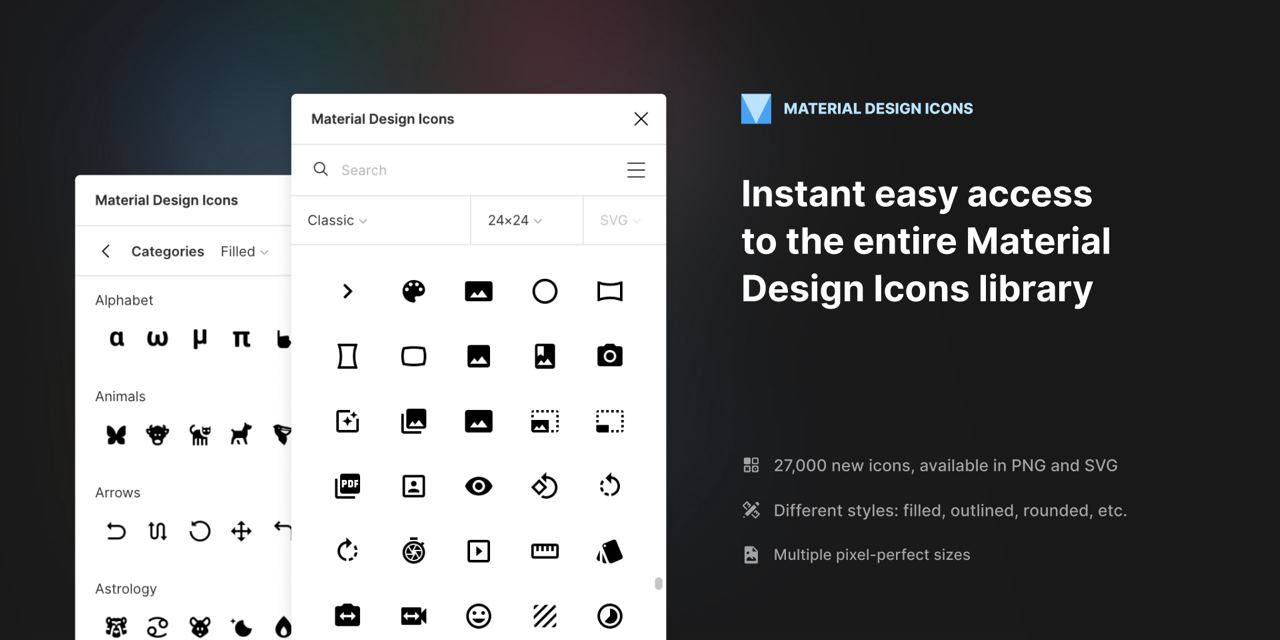Select the right chevron icon in grid

[x=348, y=291]
